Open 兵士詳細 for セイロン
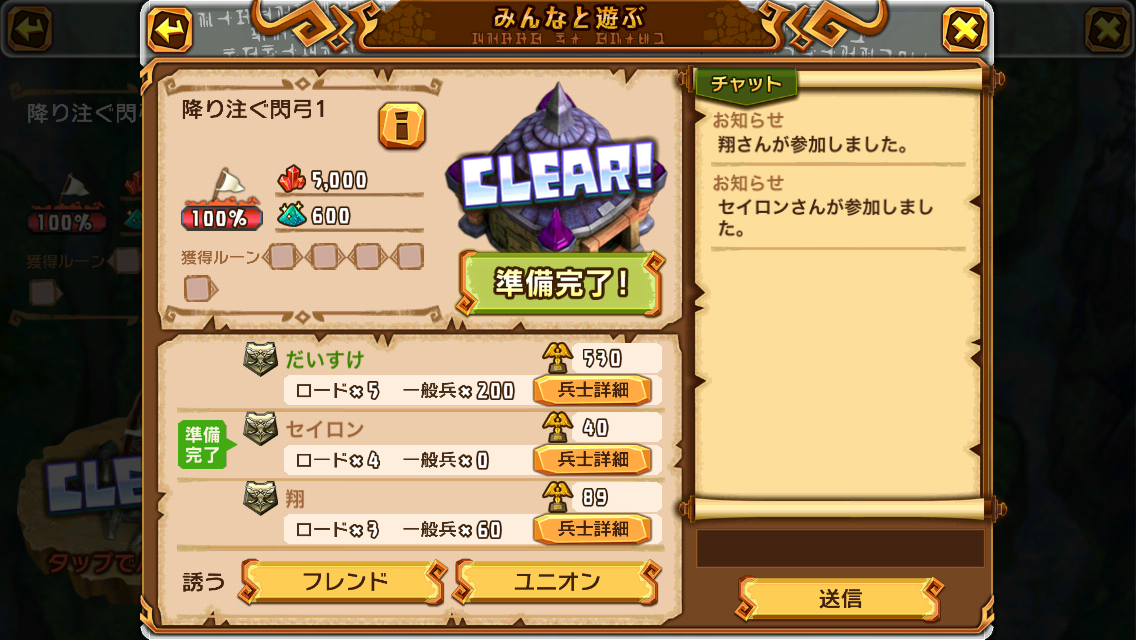 [x=593, y=460]
